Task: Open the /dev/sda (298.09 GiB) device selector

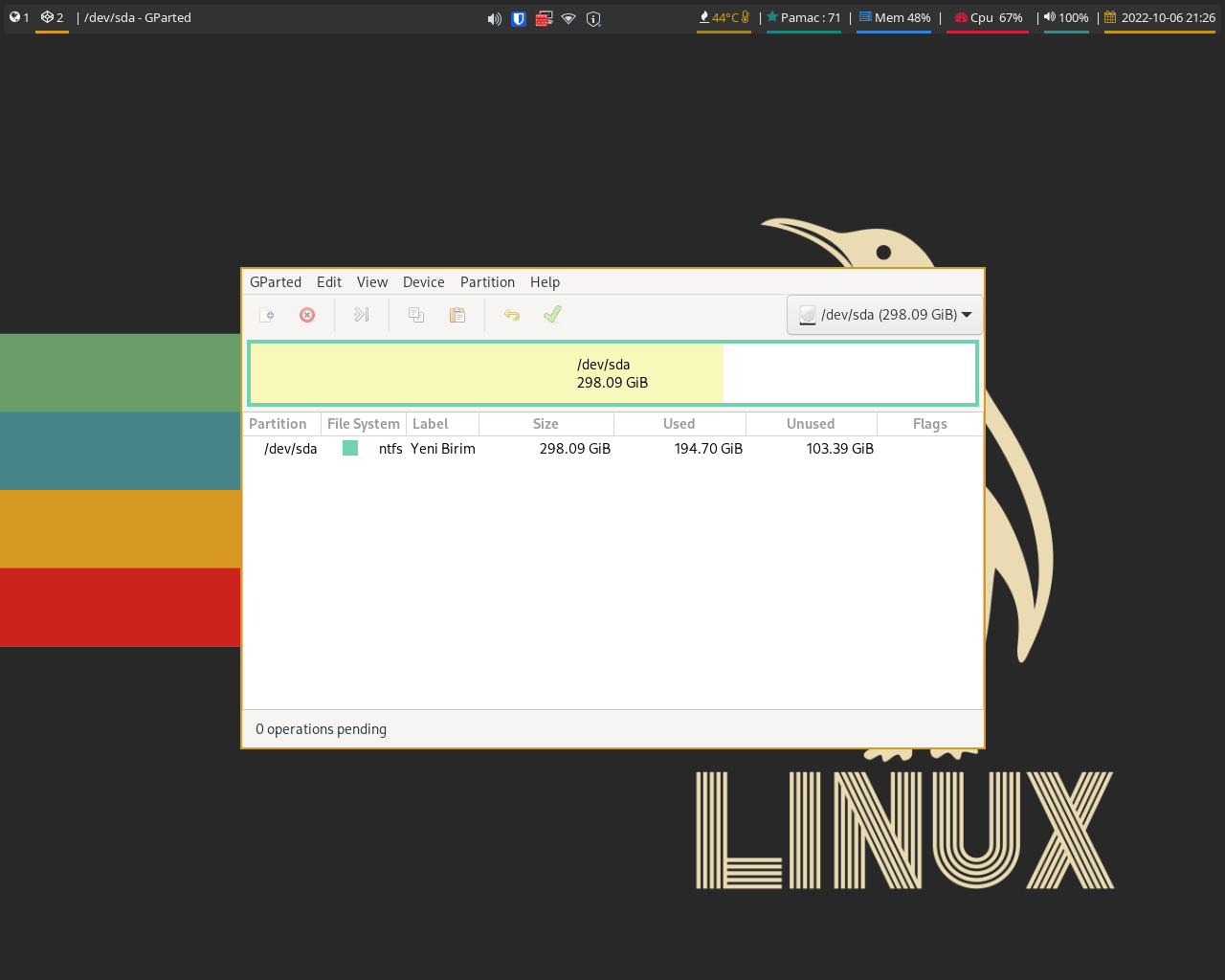Action: [885, 315]
